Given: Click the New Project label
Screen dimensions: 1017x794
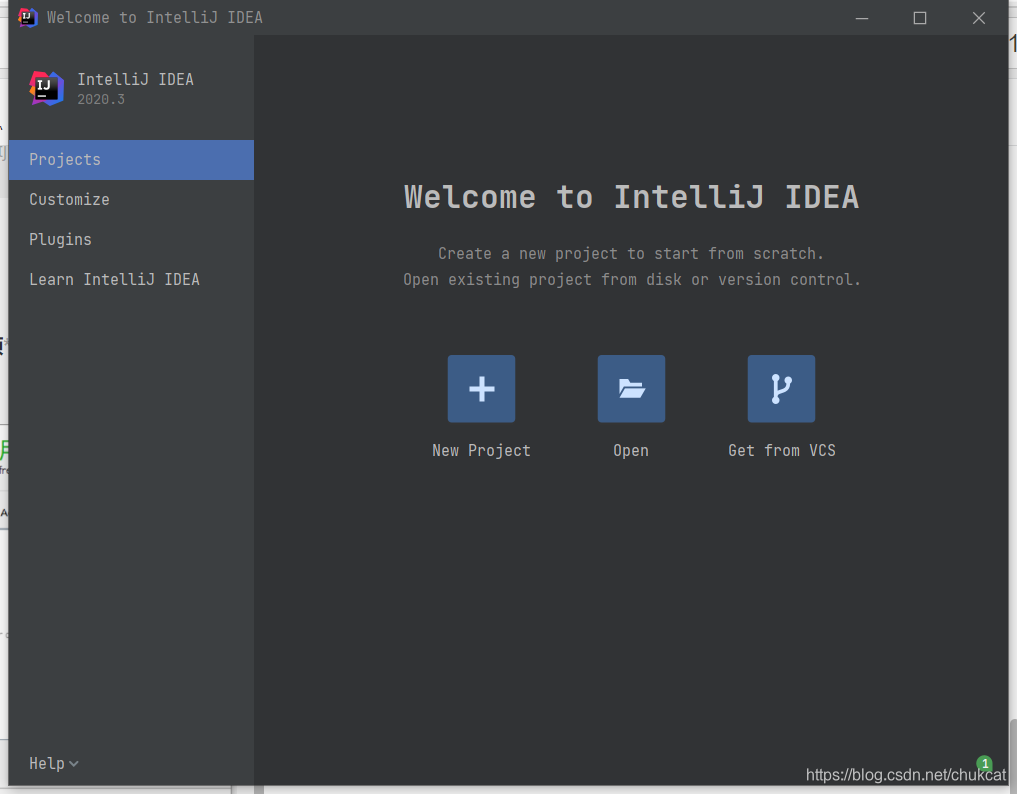Looking at the screenshot, I should (481, 451).
